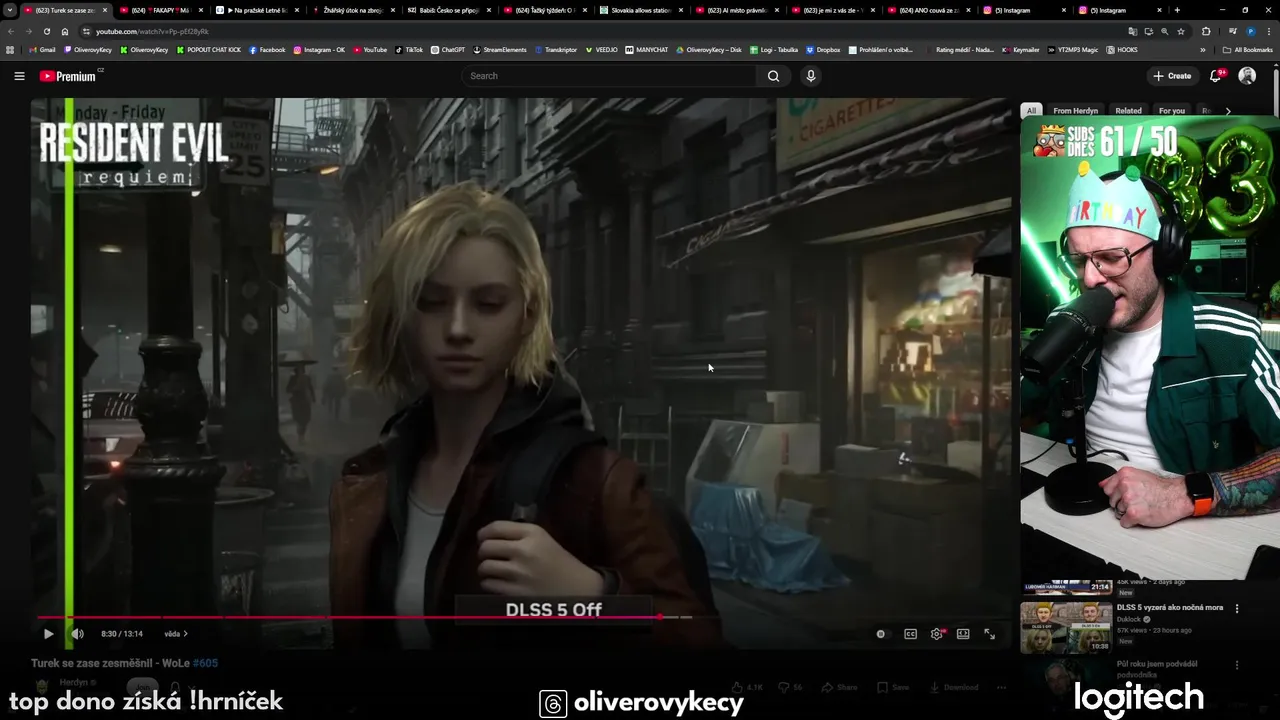The image size is (1280, 720).
Task: Open the "All Bookmarks" folder
Action: pyautogui.click(x=1248, y=49)
